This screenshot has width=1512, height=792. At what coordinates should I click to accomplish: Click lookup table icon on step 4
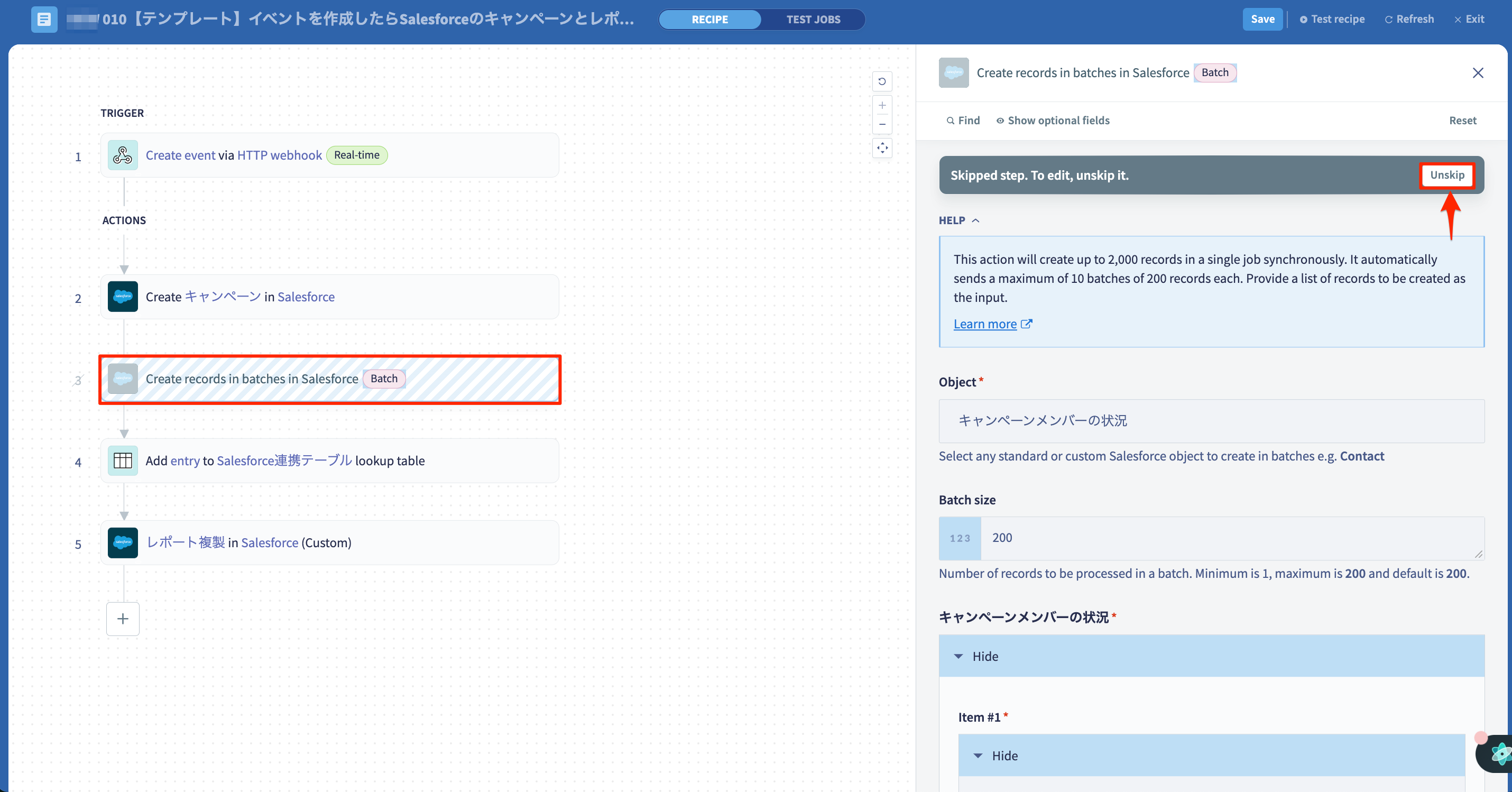(x=123, y=461)
